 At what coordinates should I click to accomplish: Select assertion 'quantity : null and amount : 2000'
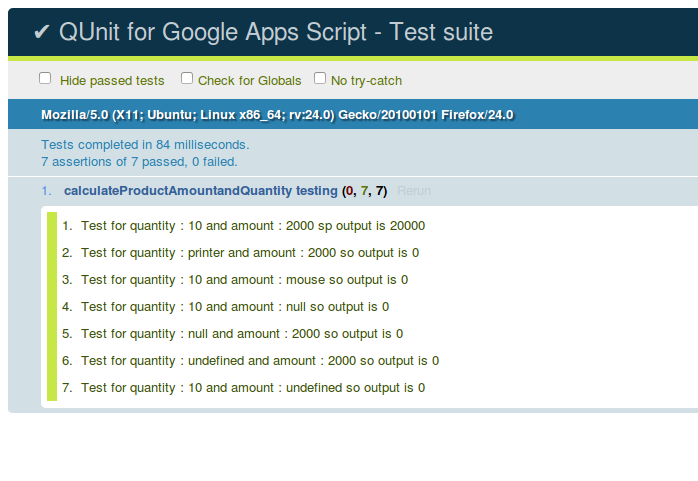pyautogui.click(x=242, y=334)
